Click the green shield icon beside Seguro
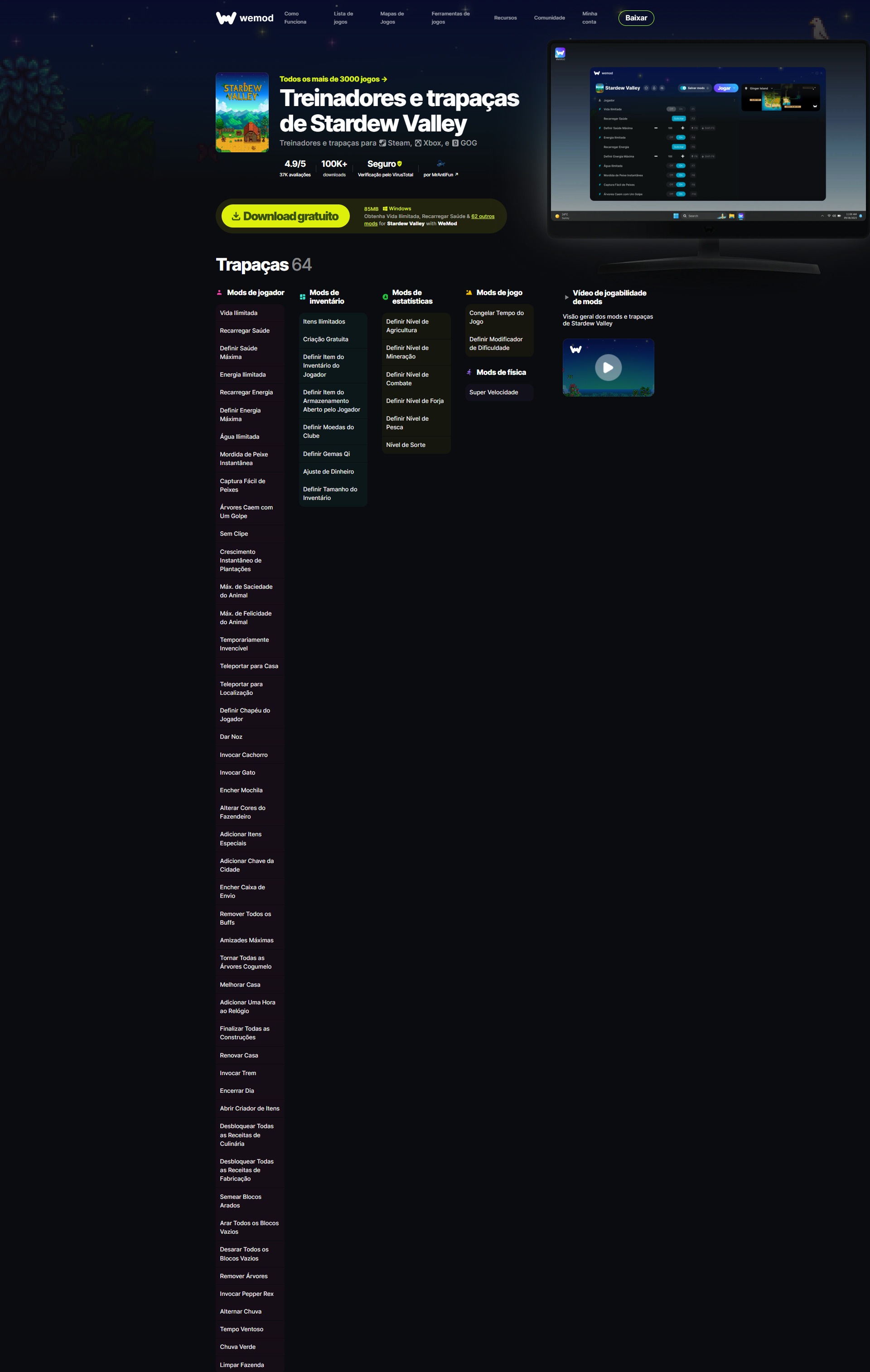870x1372 pixels. tap(399, 164)
